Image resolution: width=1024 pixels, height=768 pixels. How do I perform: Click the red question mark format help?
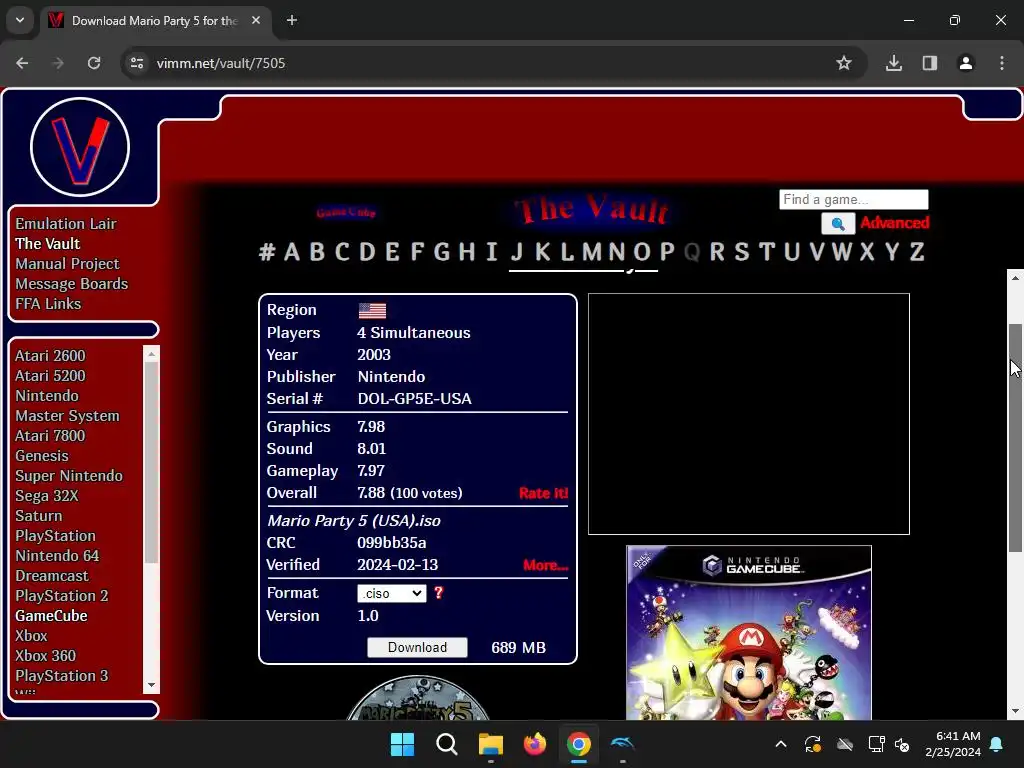pyautogui.click(x=438, y=592)
